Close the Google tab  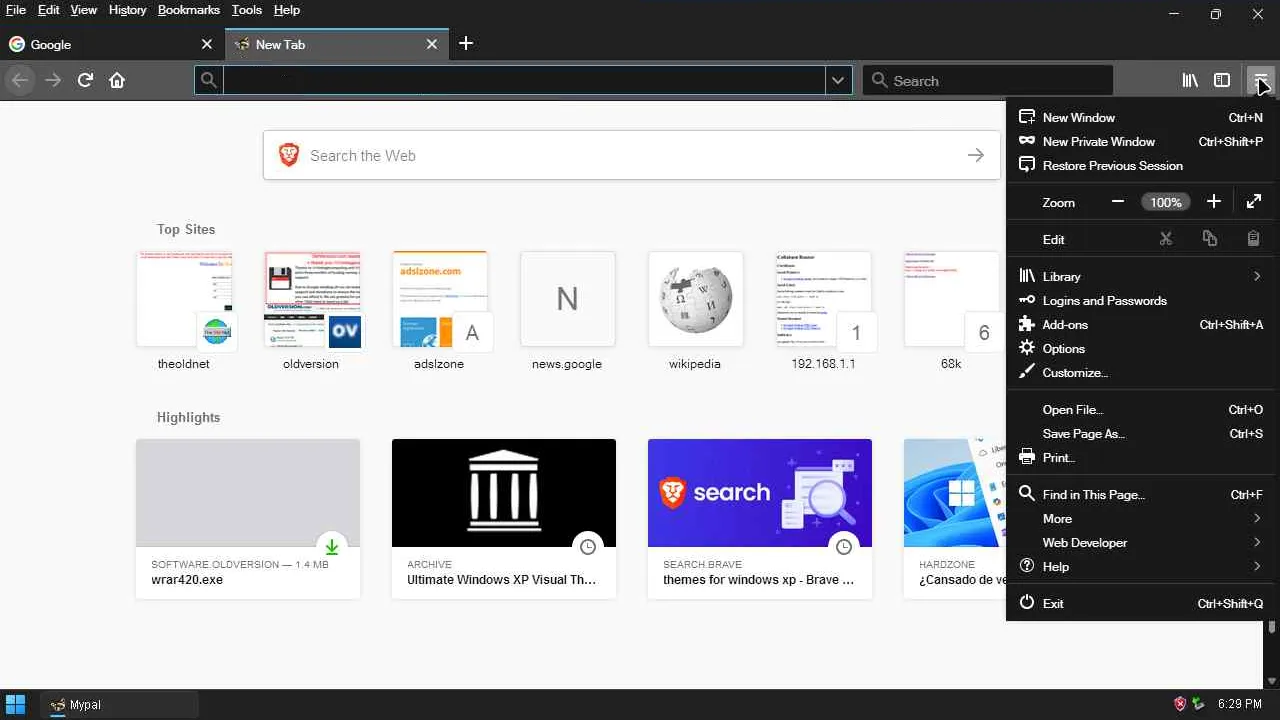207,44
